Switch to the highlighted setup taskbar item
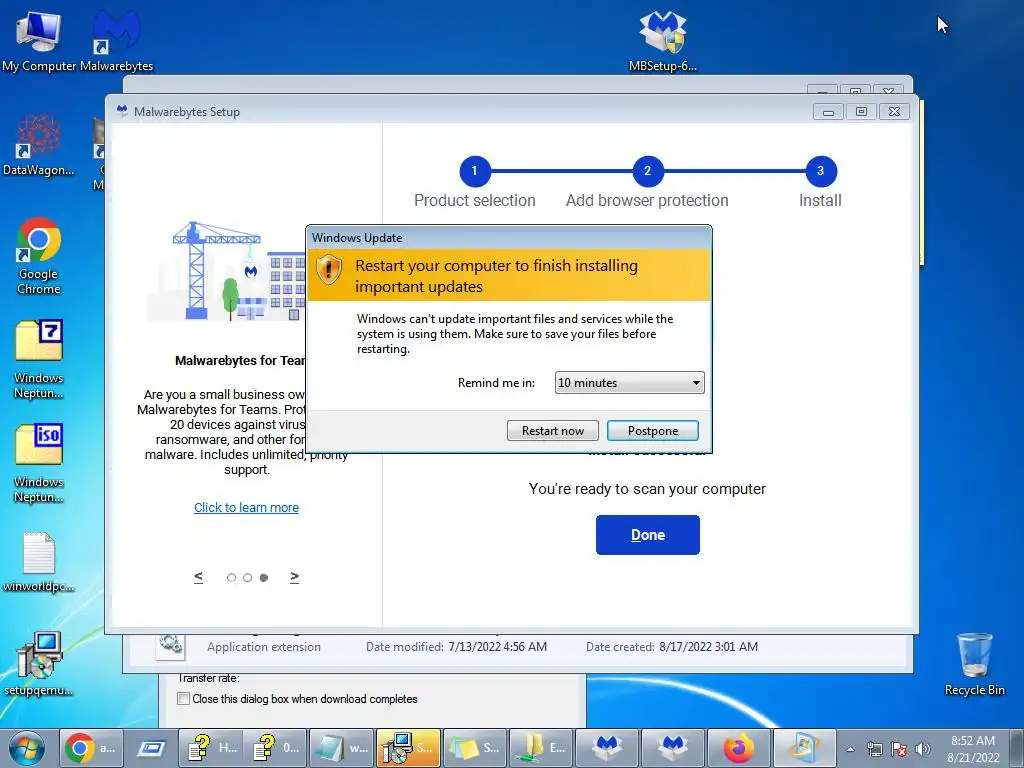This screenshot has width=1024, height=768. [408, 748]
